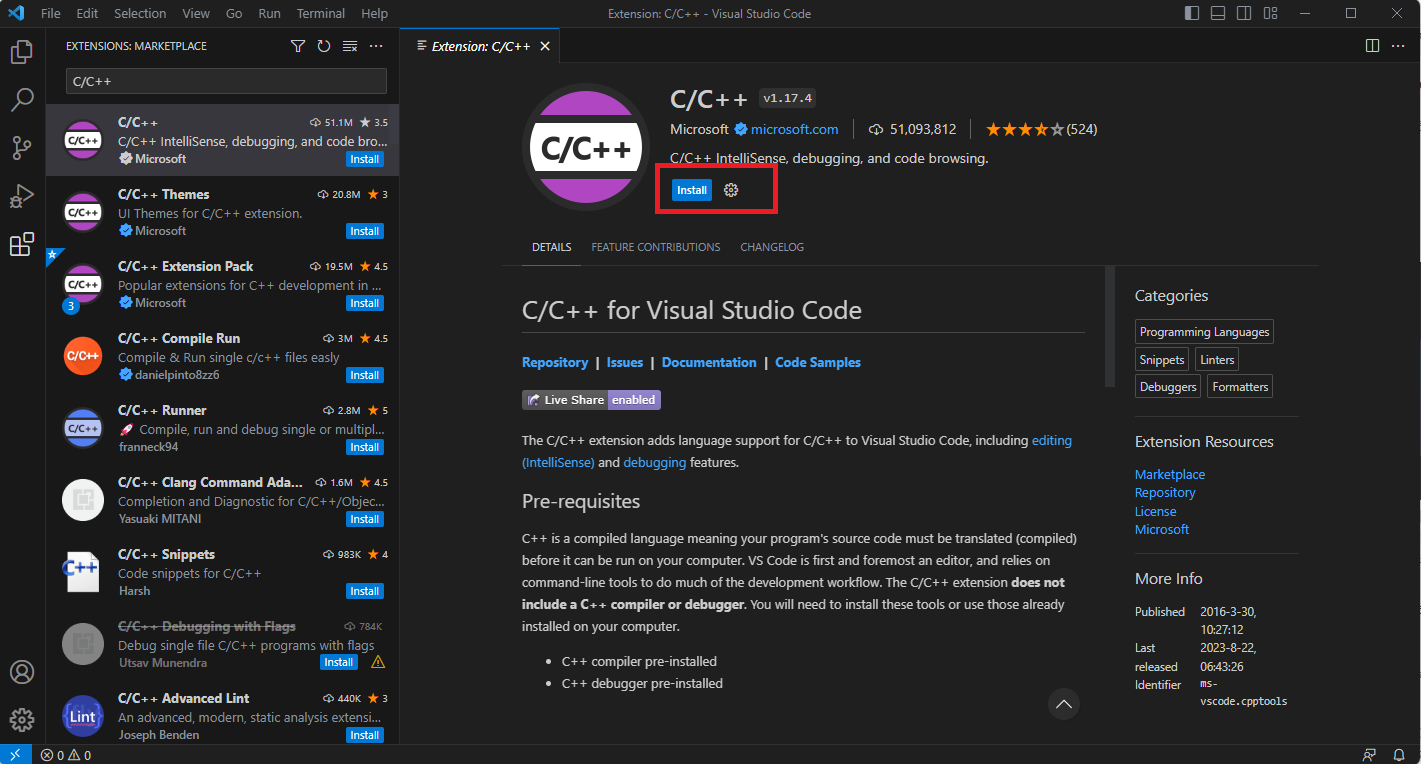This screenshot has height=764, width=1421.
Task: Open the Explorer view in activity bar
Action: click(22, 51)
